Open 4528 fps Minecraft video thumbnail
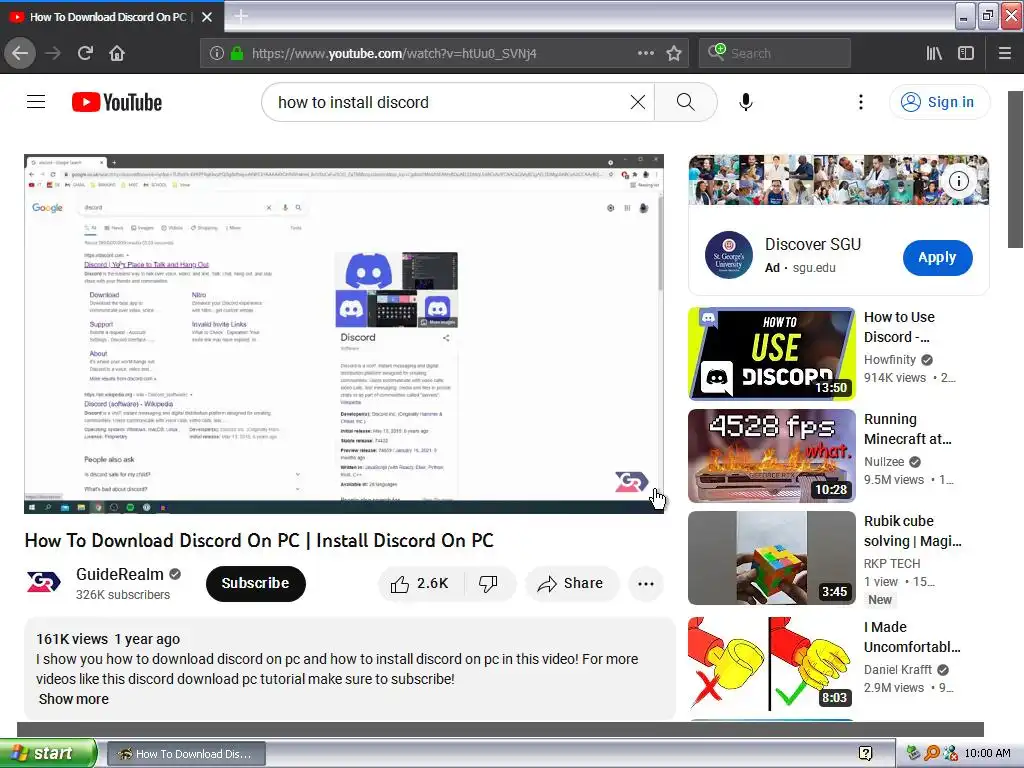This screenshot has height=768, width=1024. pos(771,455)
